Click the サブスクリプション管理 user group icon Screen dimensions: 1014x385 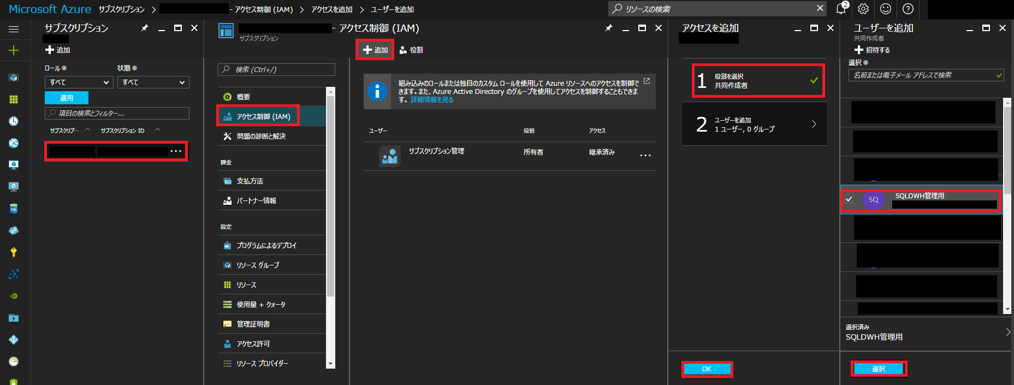[389, 156]
